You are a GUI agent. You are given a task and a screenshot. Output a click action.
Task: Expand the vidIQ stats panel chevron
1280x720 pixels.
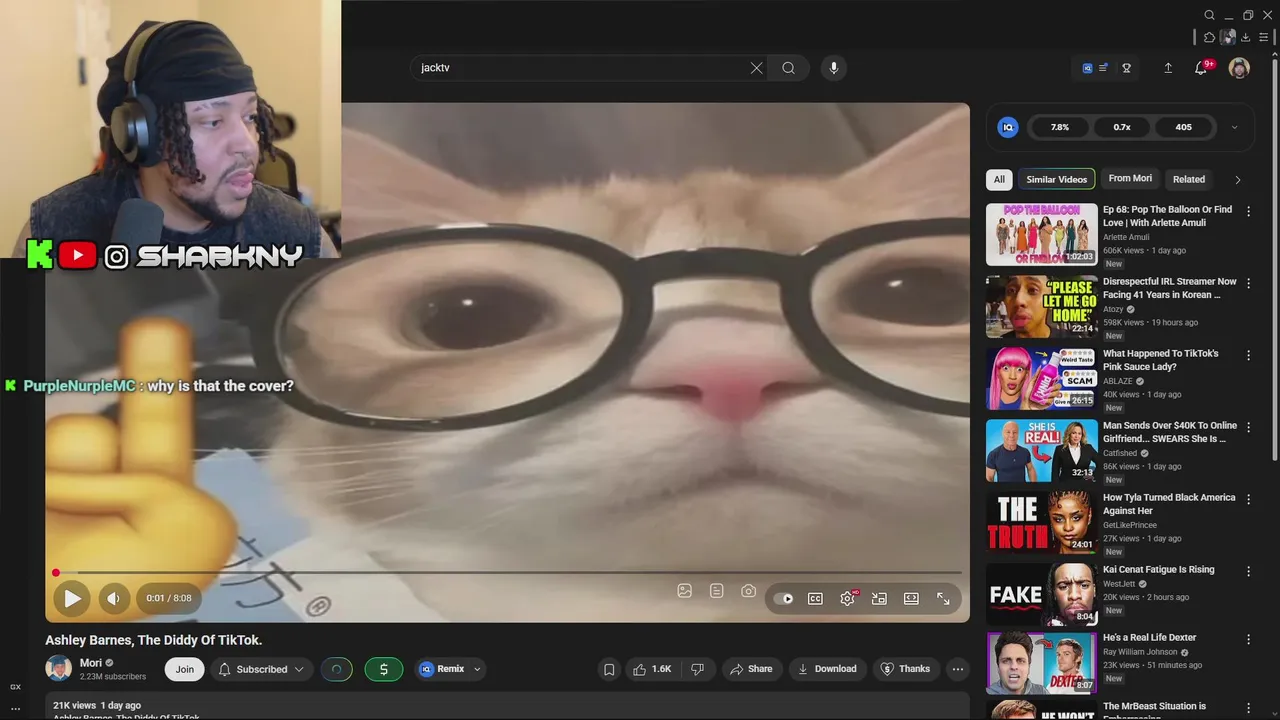click(1234, 127)
